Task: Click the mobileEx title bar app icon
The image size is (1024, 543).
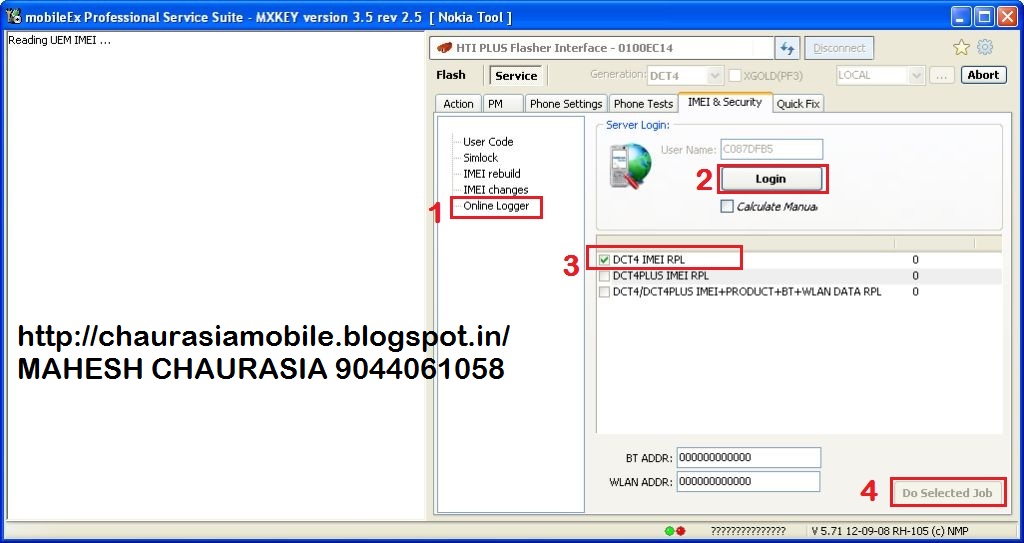Action: pos(13,16)
